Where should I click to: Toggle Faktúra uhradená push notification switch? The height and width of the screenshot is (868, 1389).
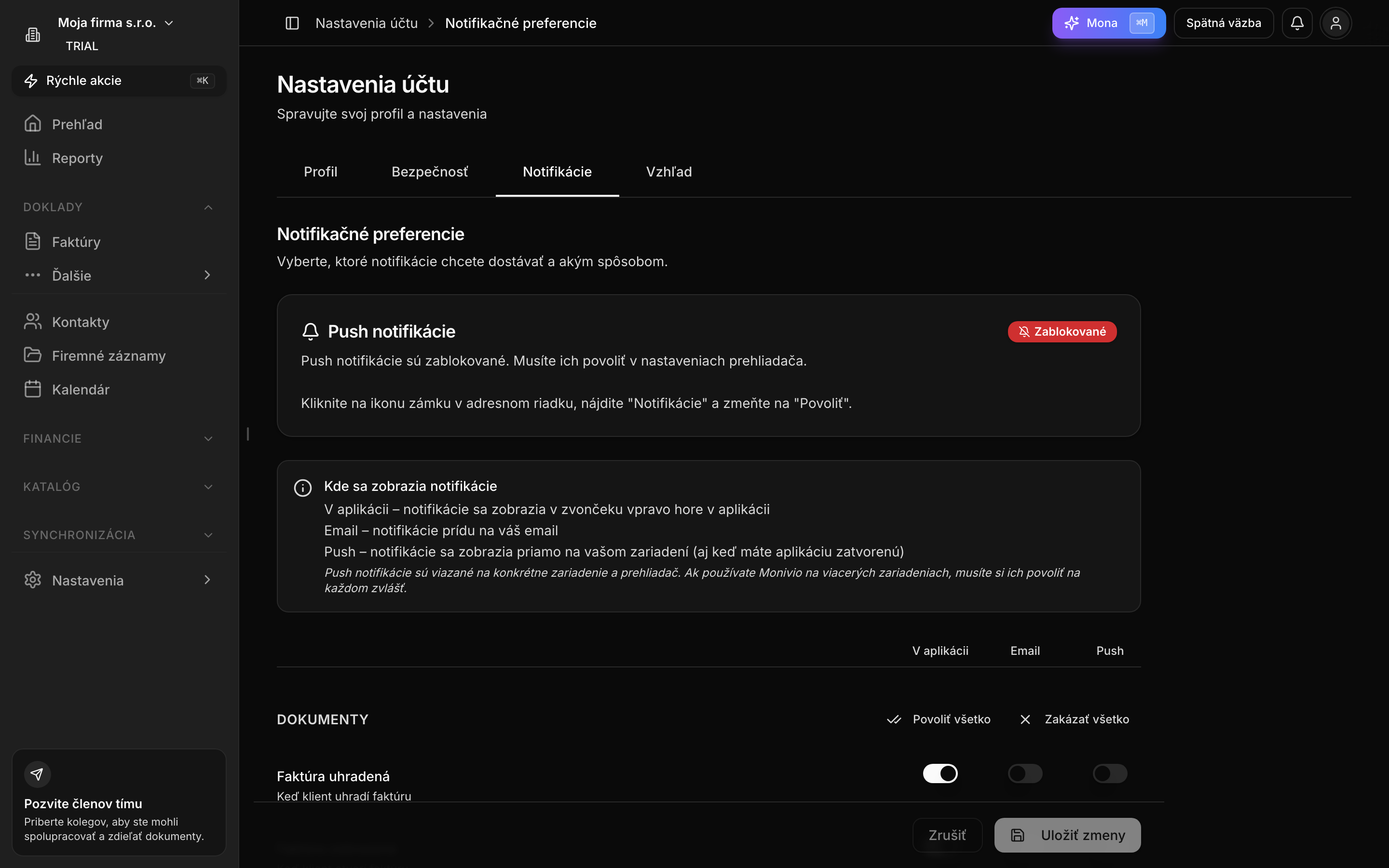tap(1110, 773)
